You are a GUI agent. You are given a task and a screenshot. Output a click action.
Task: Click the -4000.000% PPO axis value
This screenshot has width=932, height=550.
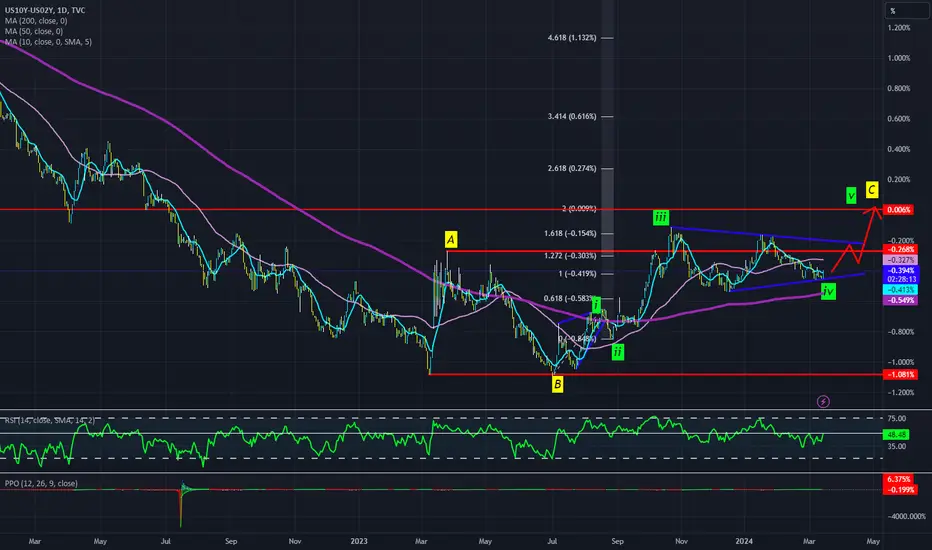906,517
